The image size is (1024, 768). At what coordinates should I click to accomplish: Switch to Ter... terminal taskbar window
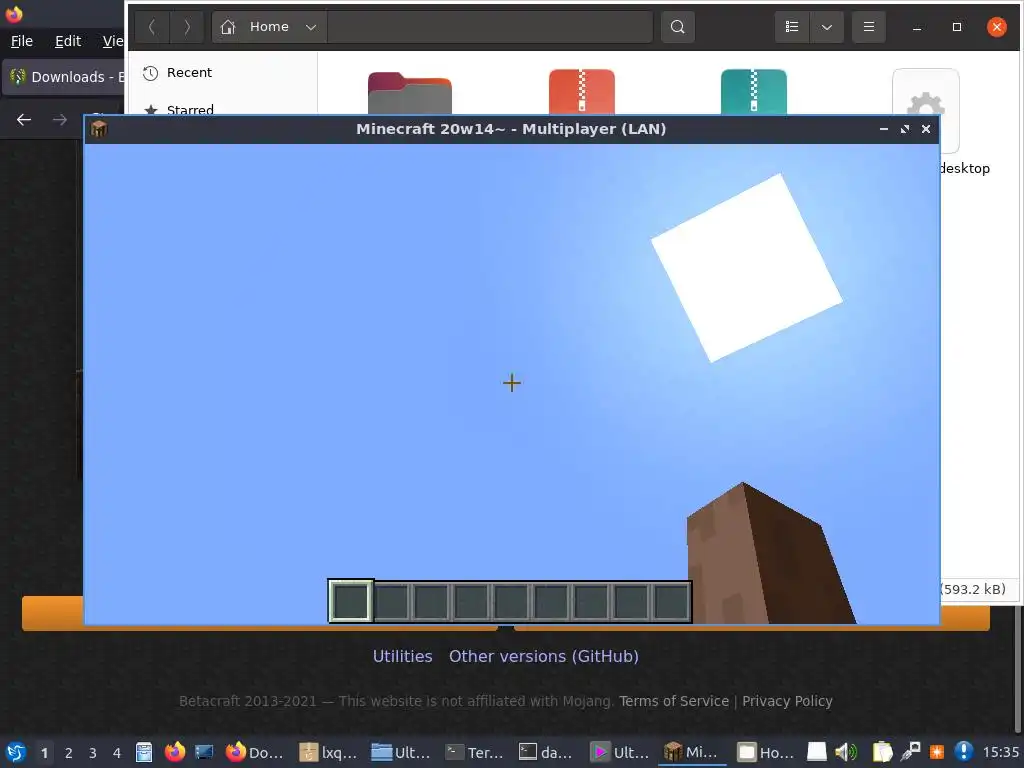coord(474,752)
